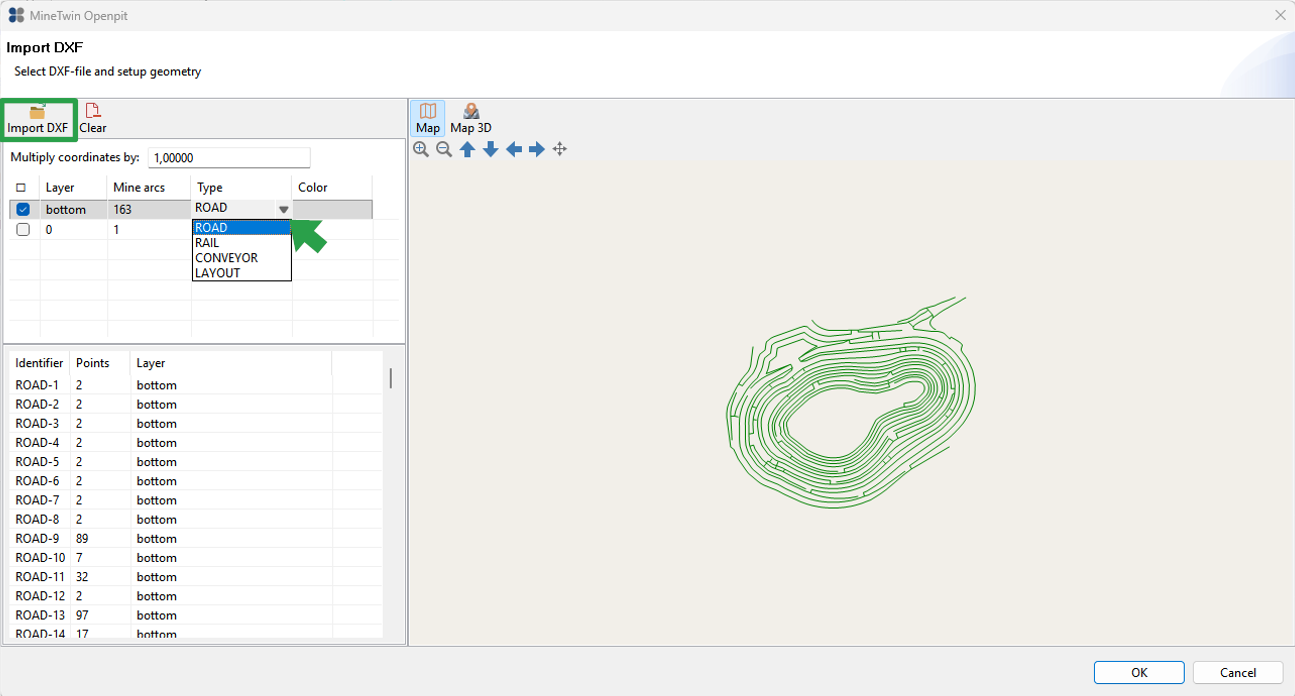1295x696 pixels.
Task: Choose CONVEYOR in the type list
Action: (242, 258)
